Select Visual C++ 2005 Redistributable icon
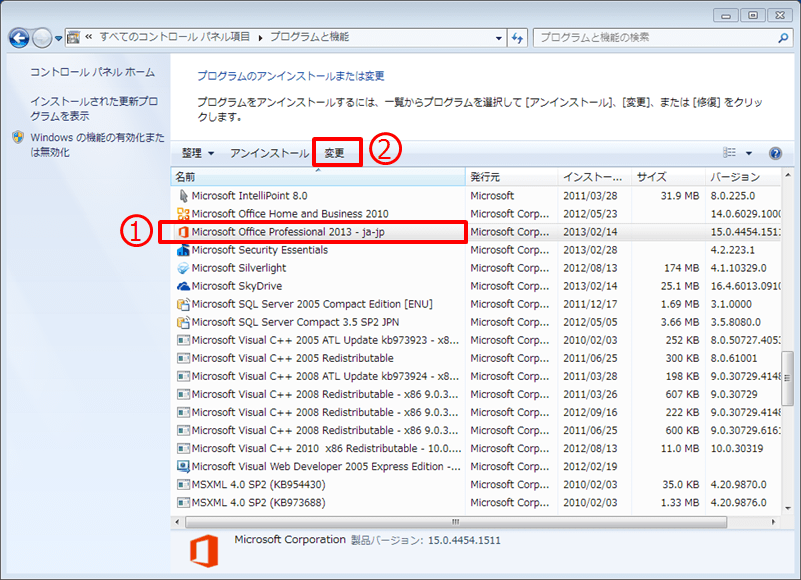 pyautogui.click(x=183, y=358)
